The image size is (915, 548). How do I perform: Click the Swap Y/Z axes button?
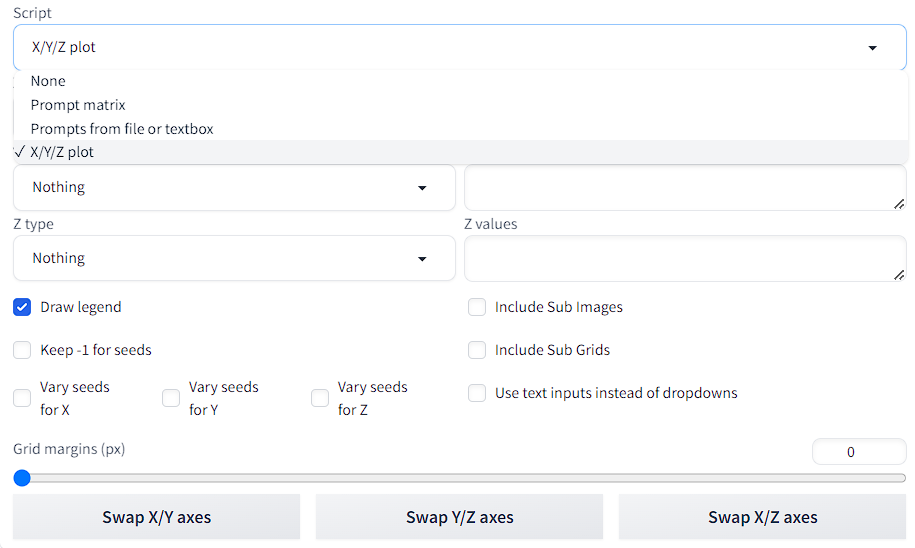tap(459, 517)
